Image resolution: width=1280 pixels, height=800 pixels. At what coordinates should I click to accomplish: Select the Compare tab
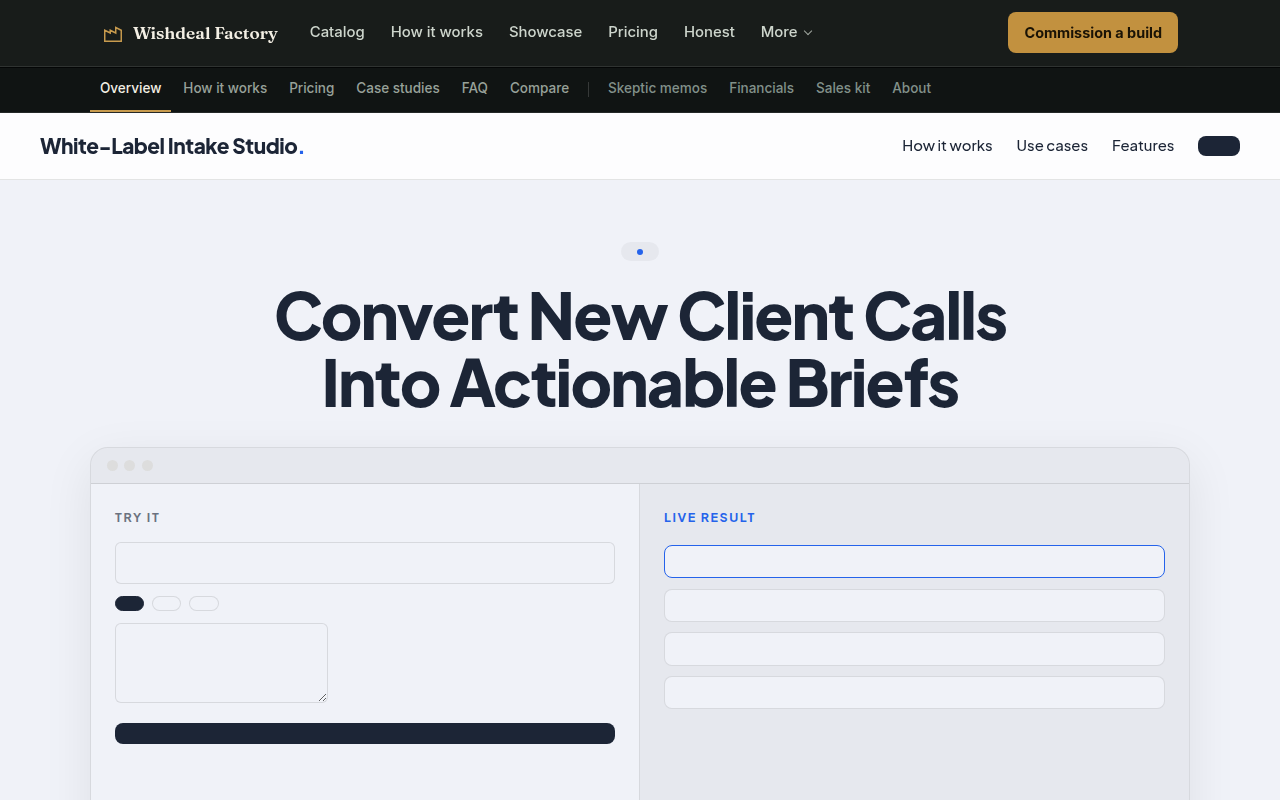539,88
